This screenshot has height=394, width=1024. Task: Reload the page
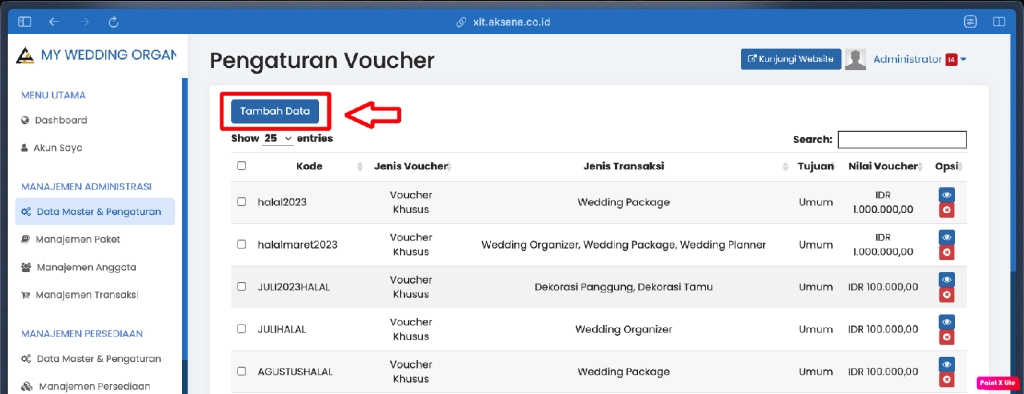(114, 22)
